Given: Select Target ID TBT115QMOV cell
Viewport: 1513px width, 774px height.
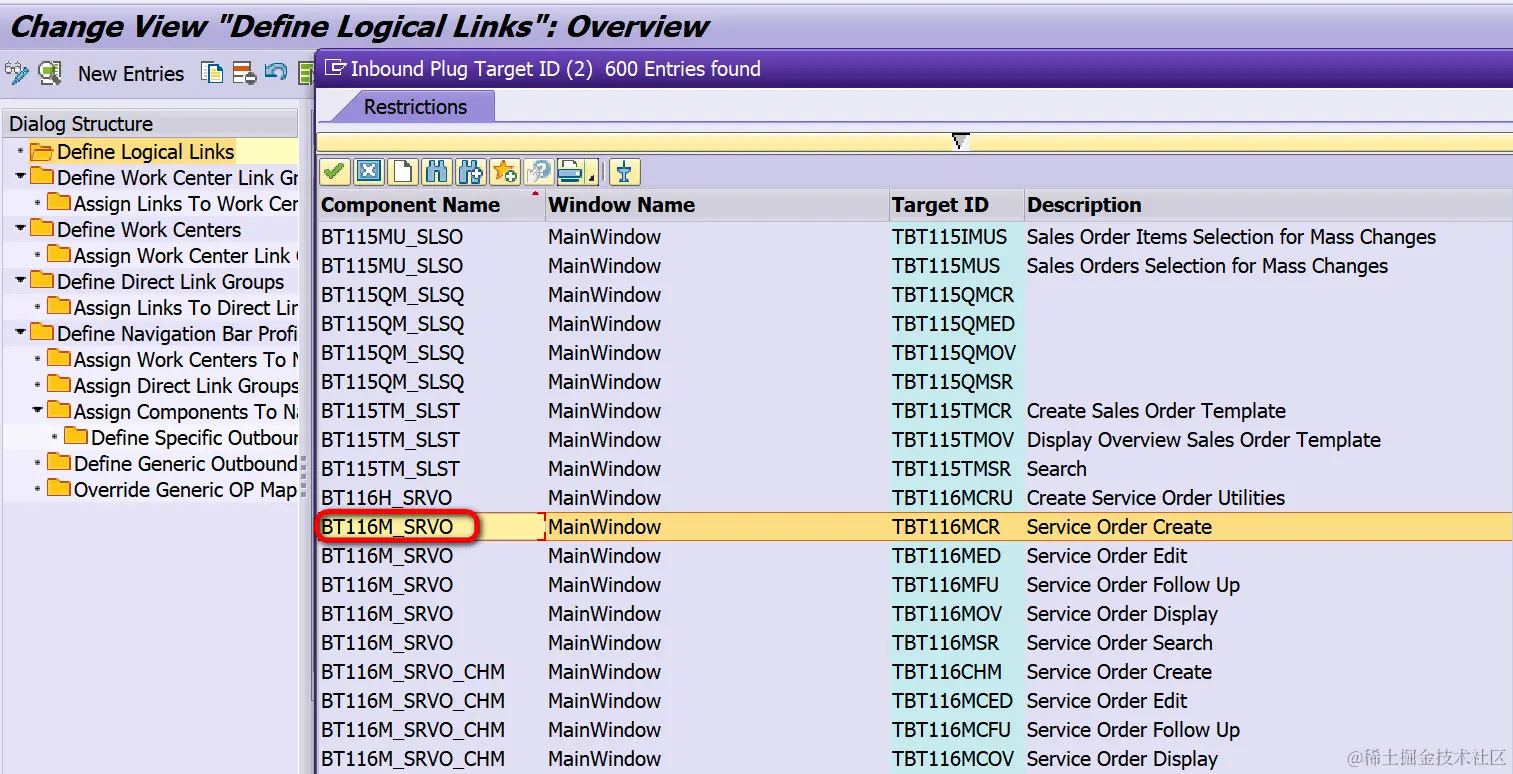Looking at the screenshot, I should point(956,353).
